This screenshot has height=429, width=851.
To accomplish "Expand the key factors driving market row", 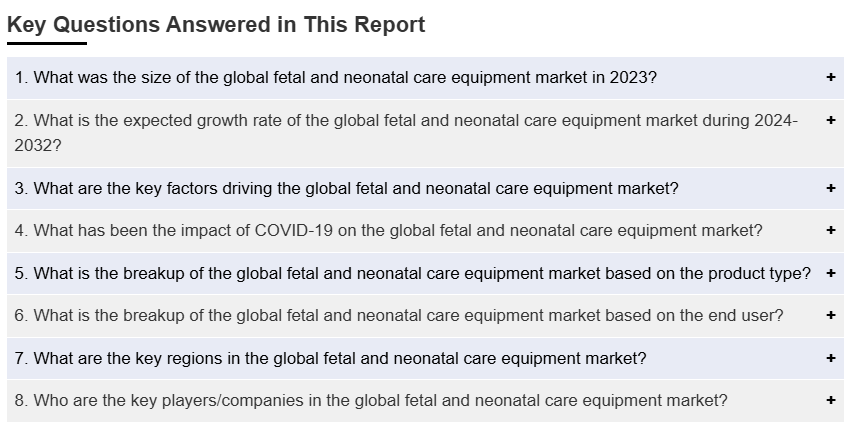I will [x=426, y=188].
